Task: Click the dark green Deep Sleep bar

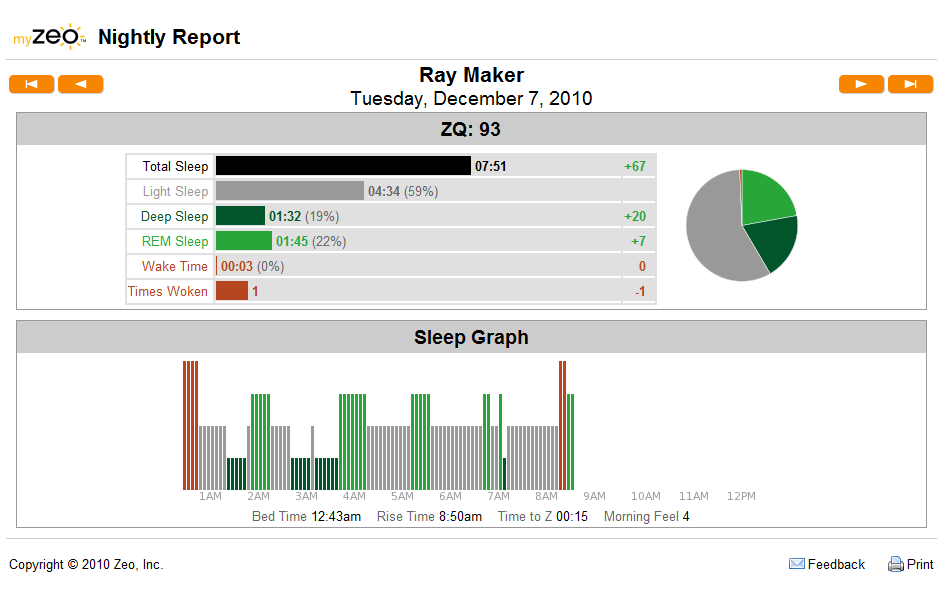Action: point(240,216)
